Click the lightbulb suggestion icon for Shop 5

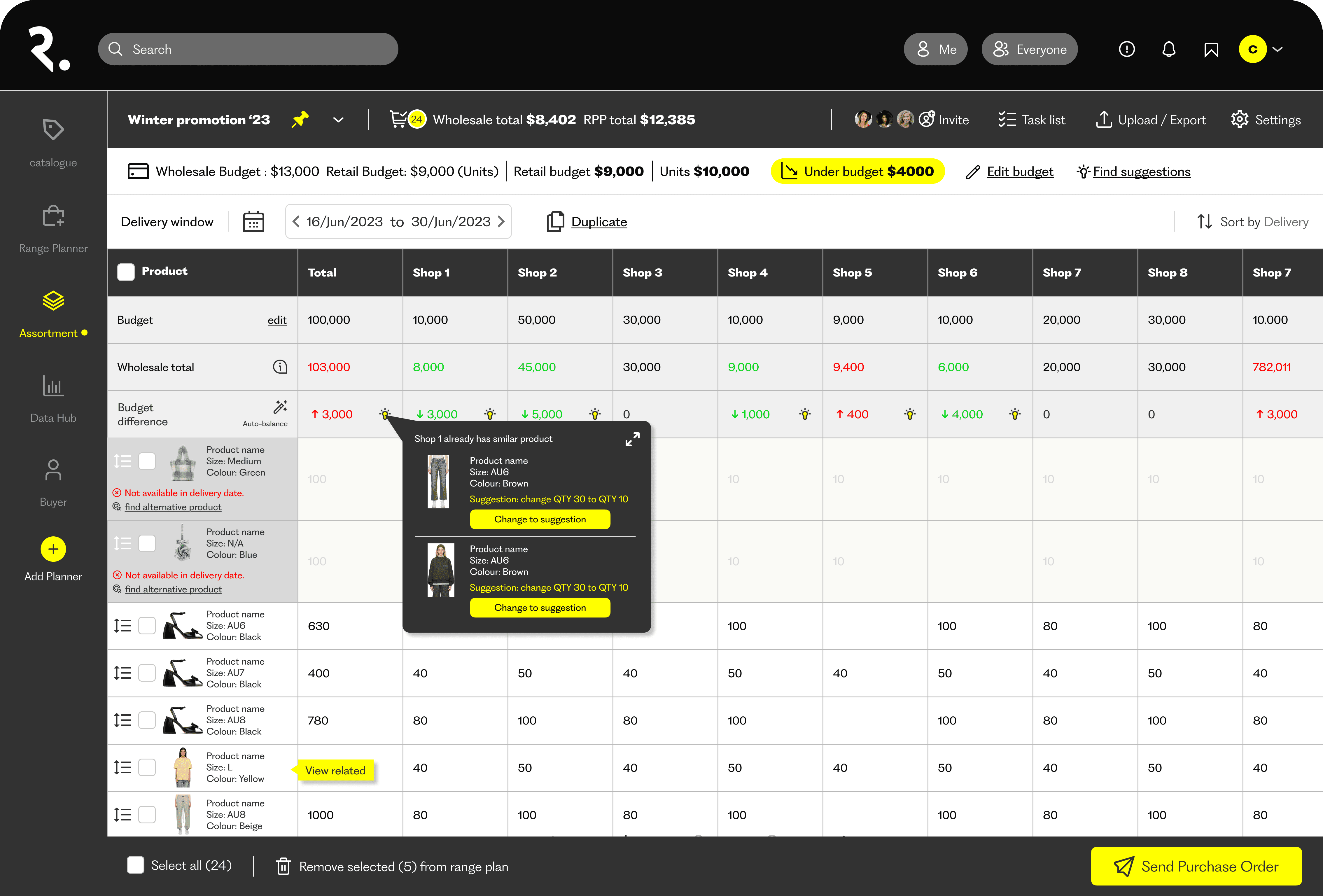coord(910,414)
